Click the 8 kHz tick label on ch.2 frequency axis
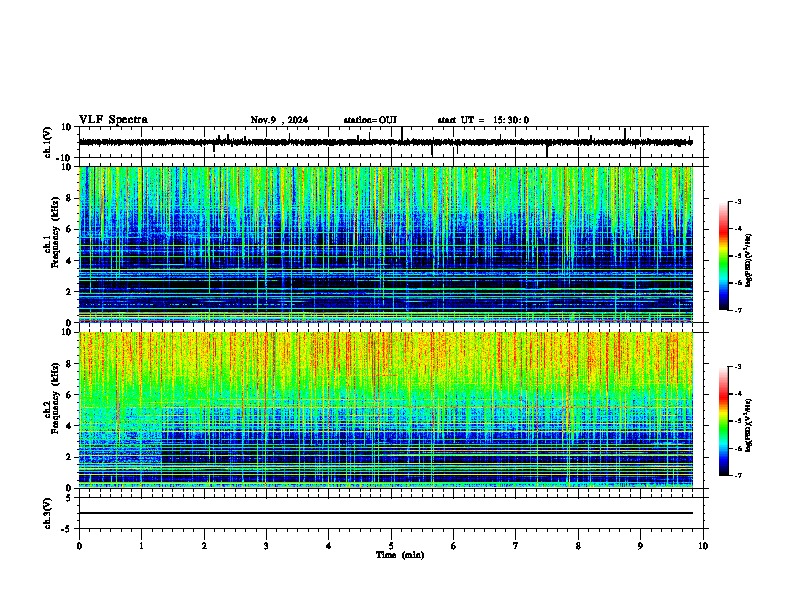 pyautogui.click(x=70, y=364)
